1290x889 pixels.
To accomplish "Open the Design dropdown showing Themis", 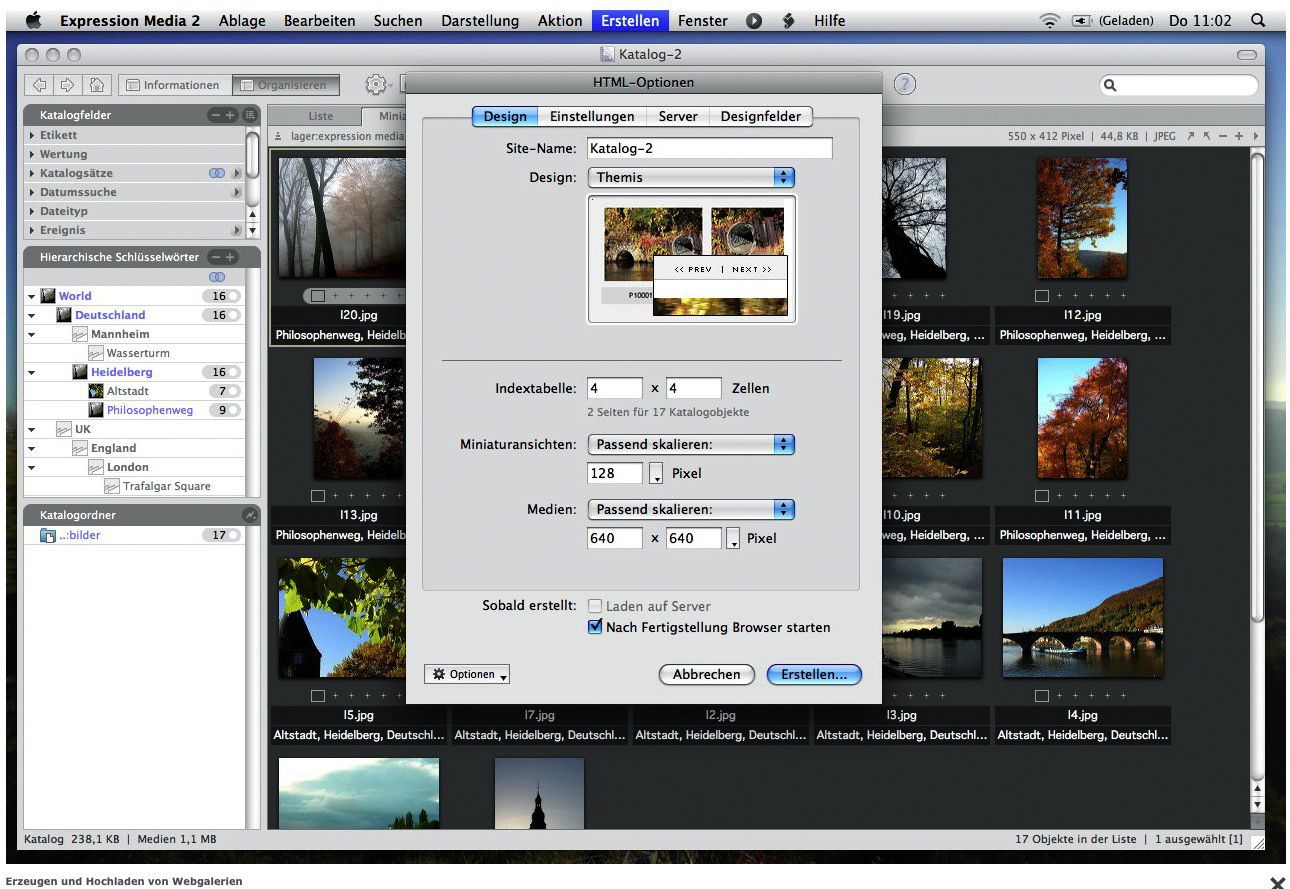I will 690,177.
